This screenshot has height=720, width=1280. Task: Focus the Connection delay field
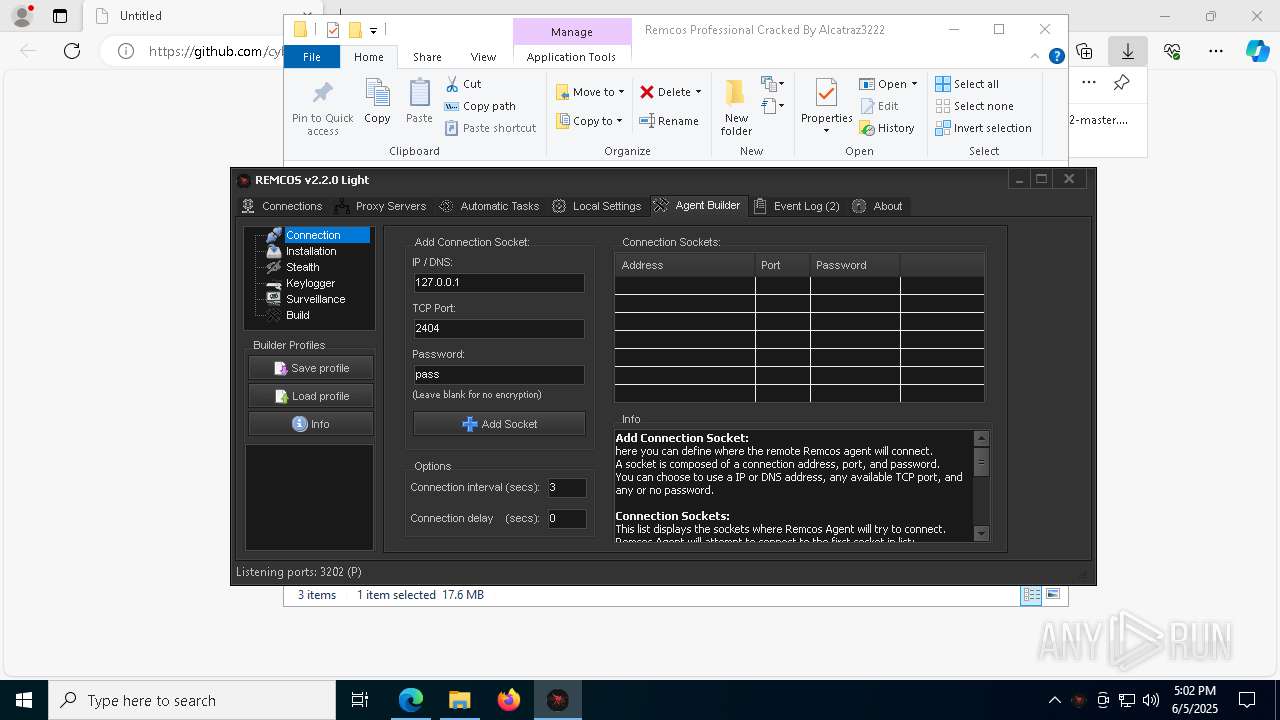pyautogui.click(x=566, y=518)
